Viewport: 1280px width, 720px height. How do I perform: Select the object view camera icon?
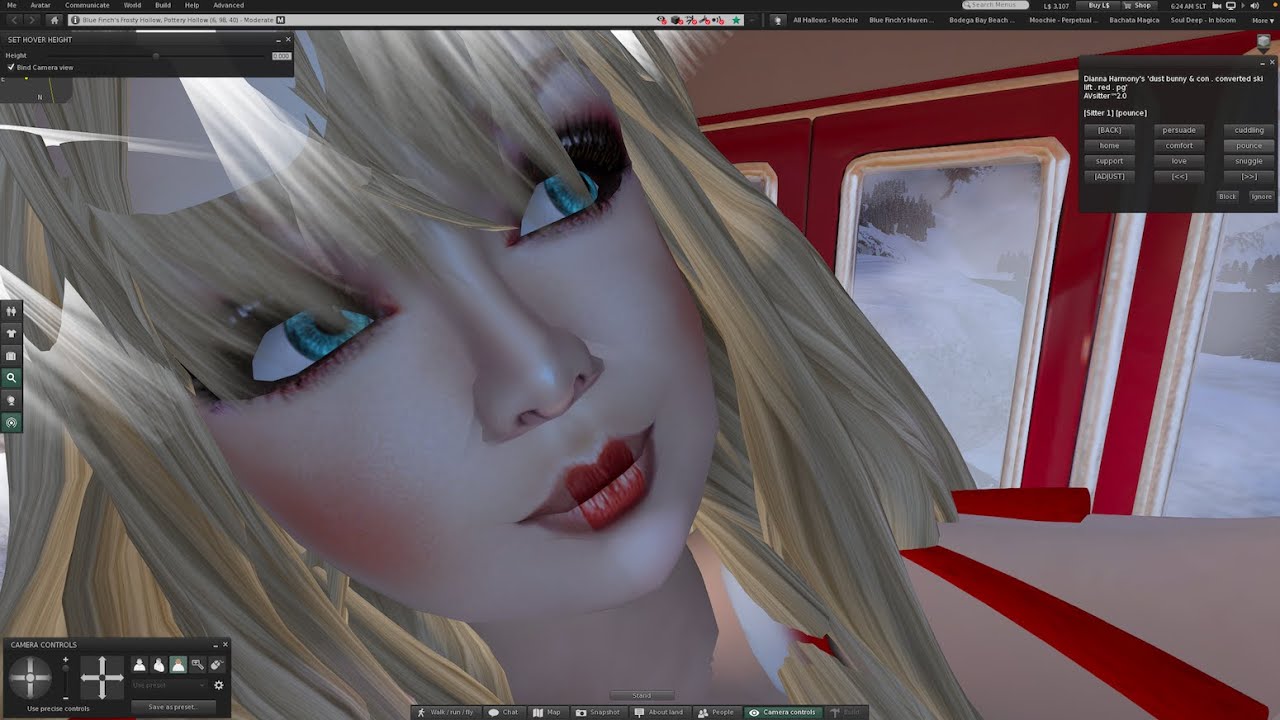[197, 665]
